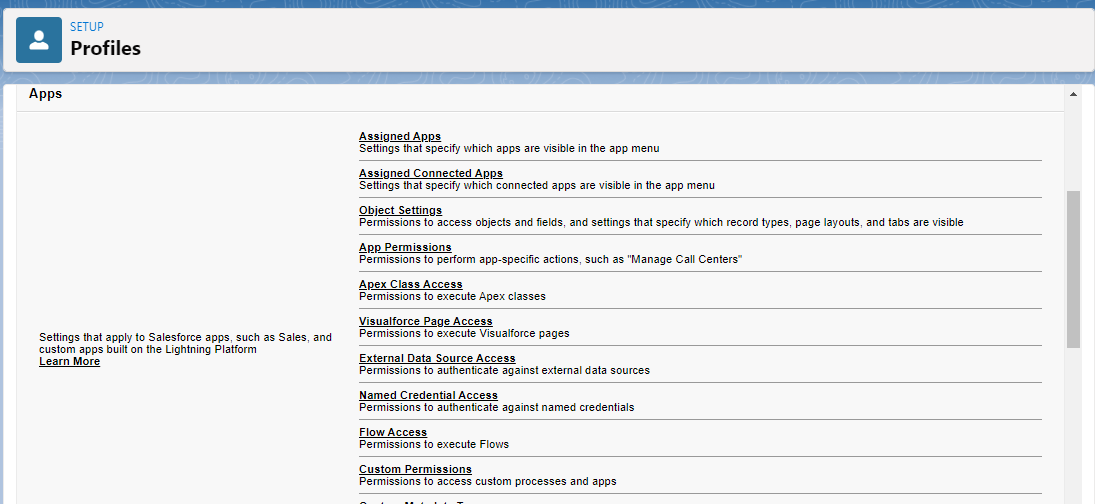This screenshot has width=1095, height=504.
Task: Click description 'Settings that specify which apps are visible'
Action: pyautogui.click(x=509, y=148)
